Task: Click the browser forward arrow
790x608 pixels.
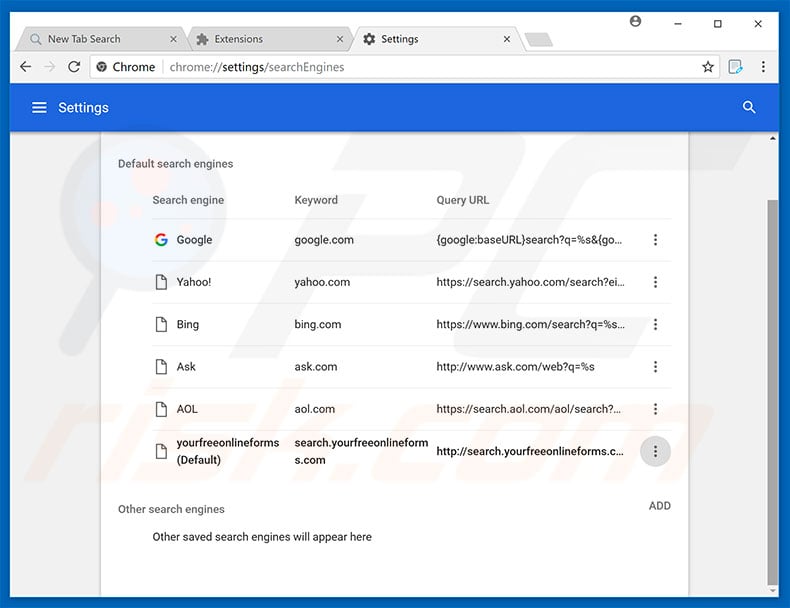Action: click(49, 66)
